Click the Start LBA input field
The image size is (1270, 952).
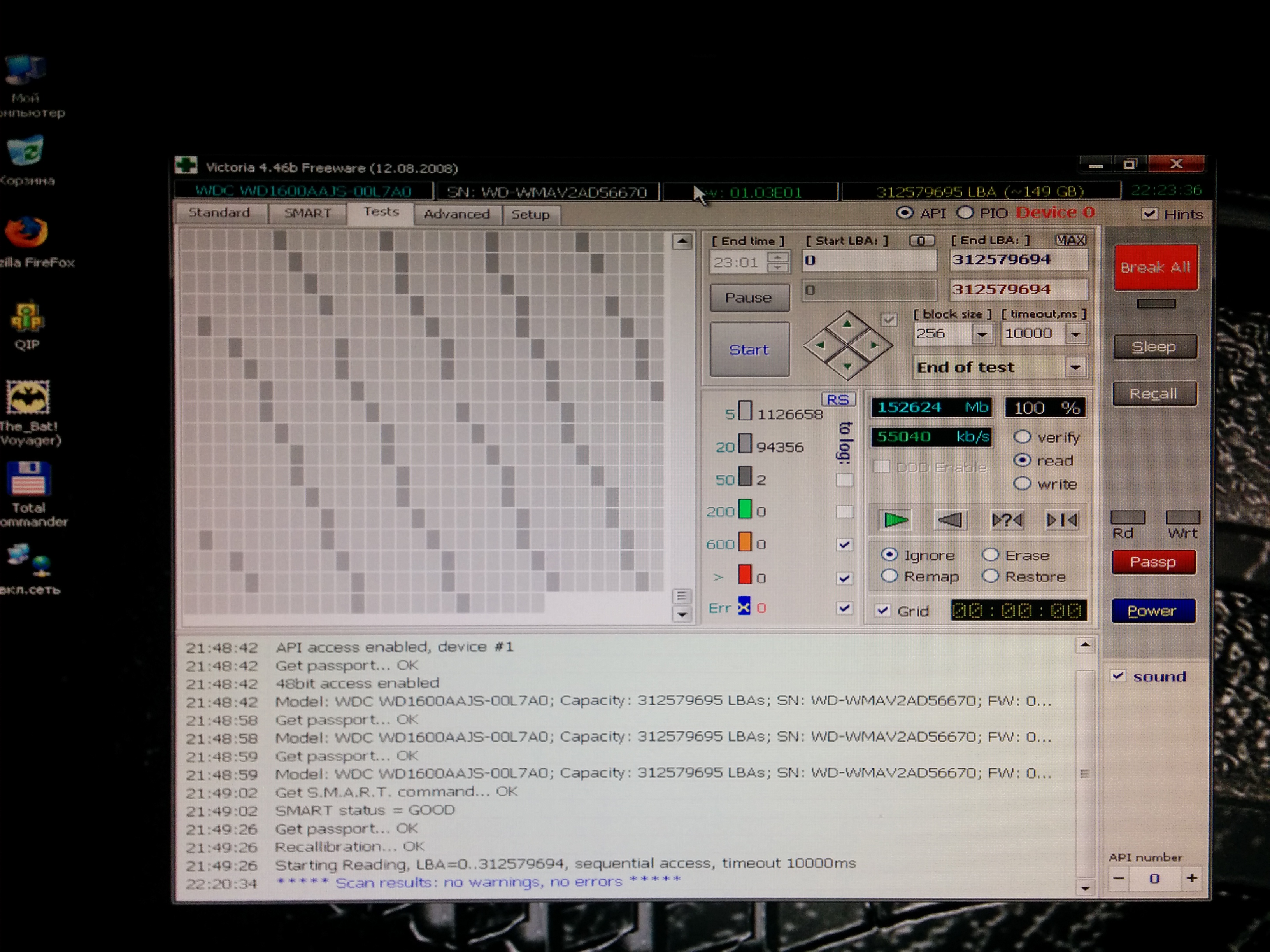click(869, 261)
